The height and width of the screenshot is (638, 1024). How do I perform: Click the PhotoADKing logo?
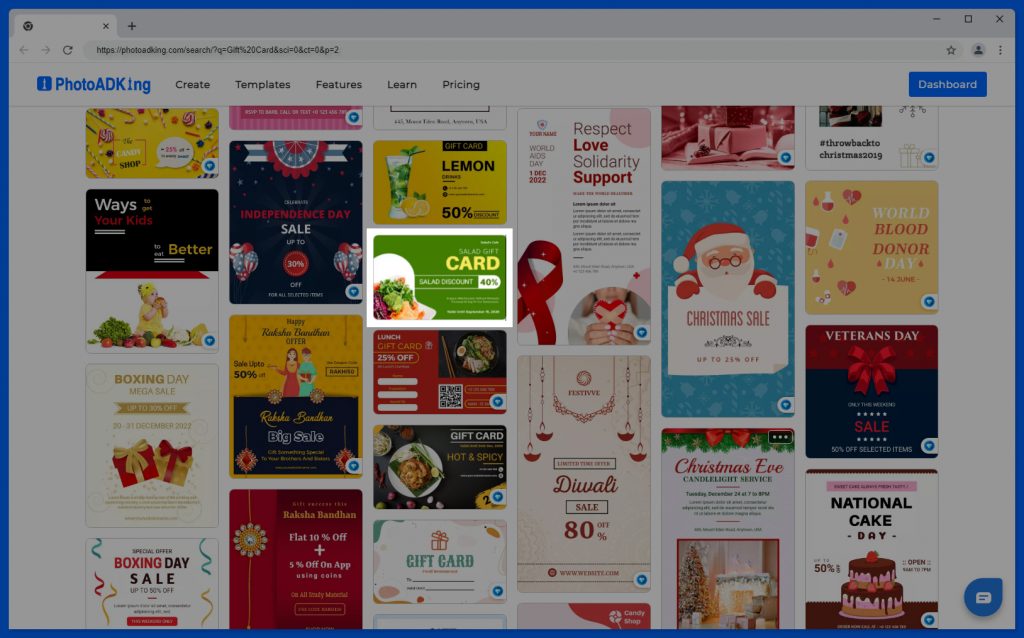click(x=94, y=84)
